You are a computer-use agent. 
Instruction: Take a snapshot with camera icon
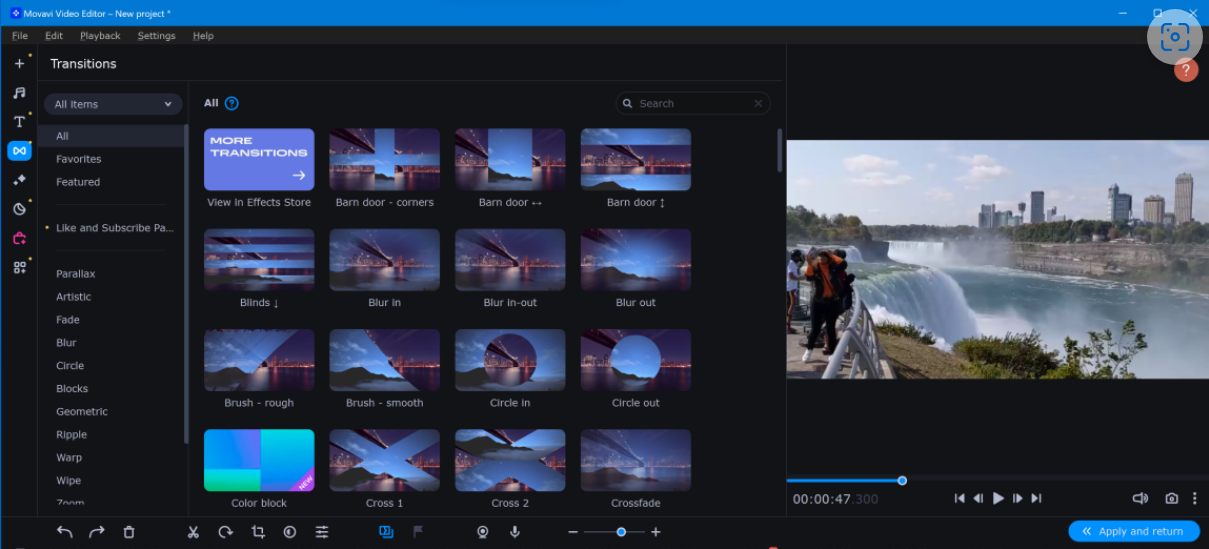1171,498
